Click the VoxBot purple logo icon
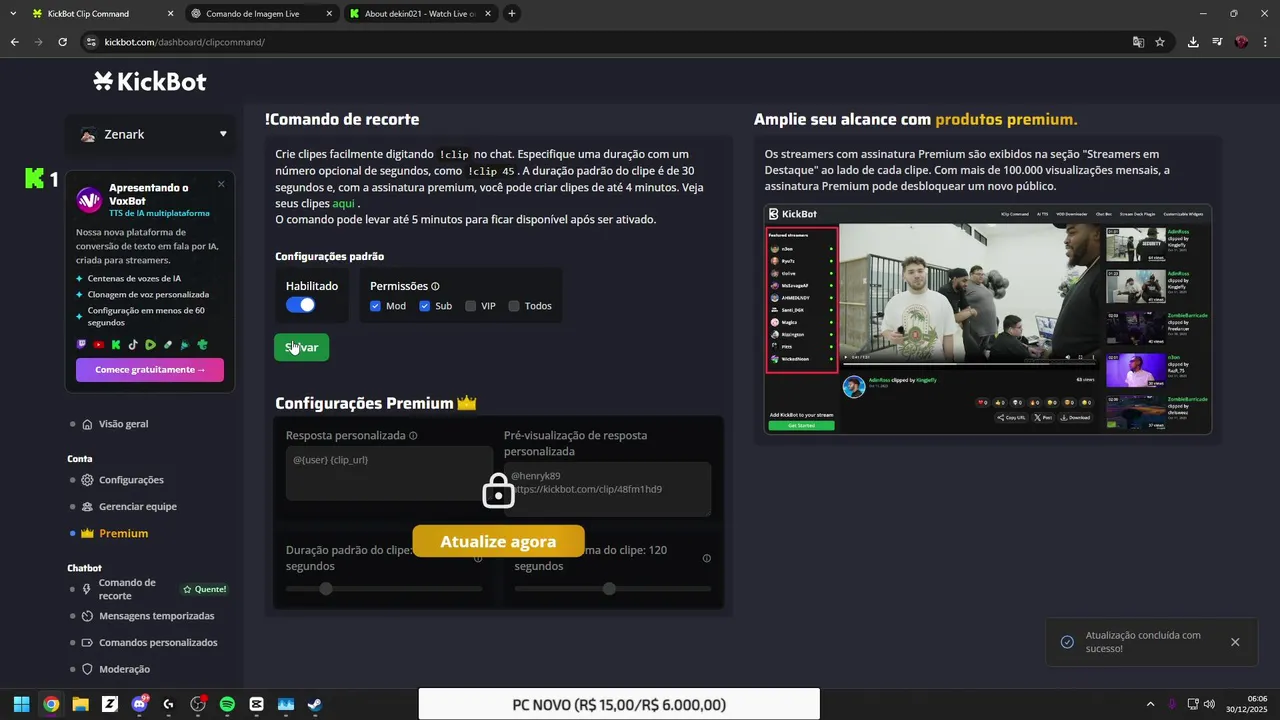The image size is (1280, 720). pyautogui.click(x=89, y=200)
